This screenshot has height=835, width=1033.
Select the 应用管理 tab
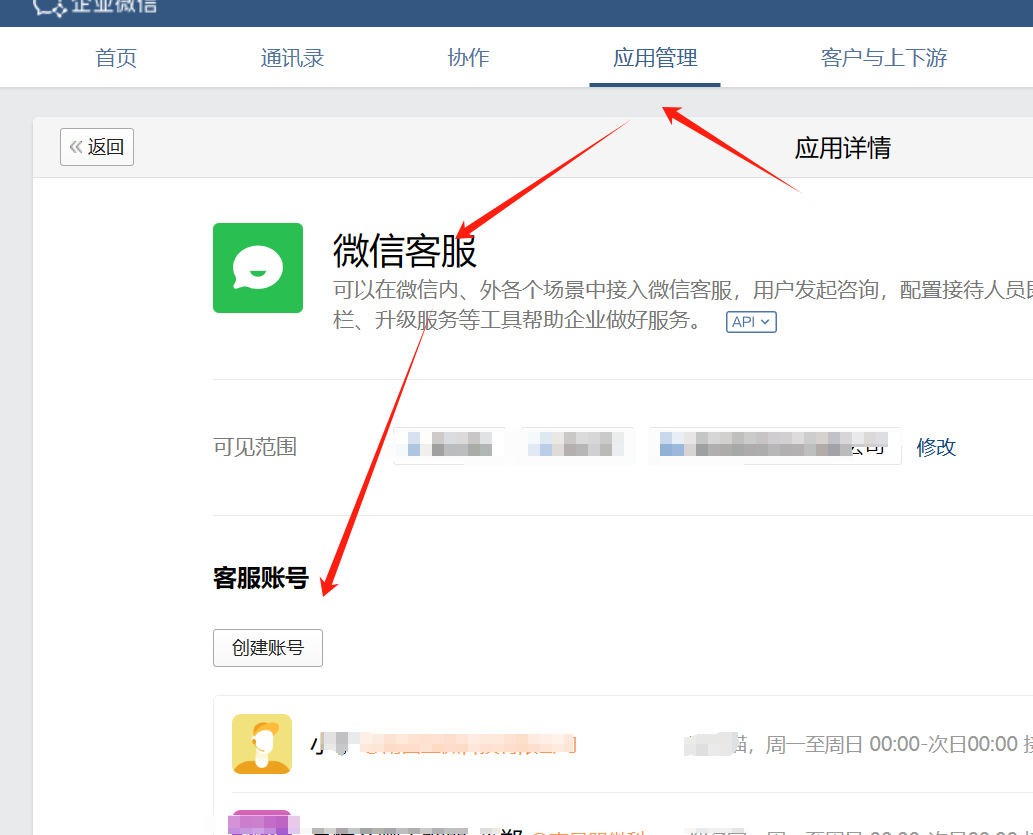655,58
